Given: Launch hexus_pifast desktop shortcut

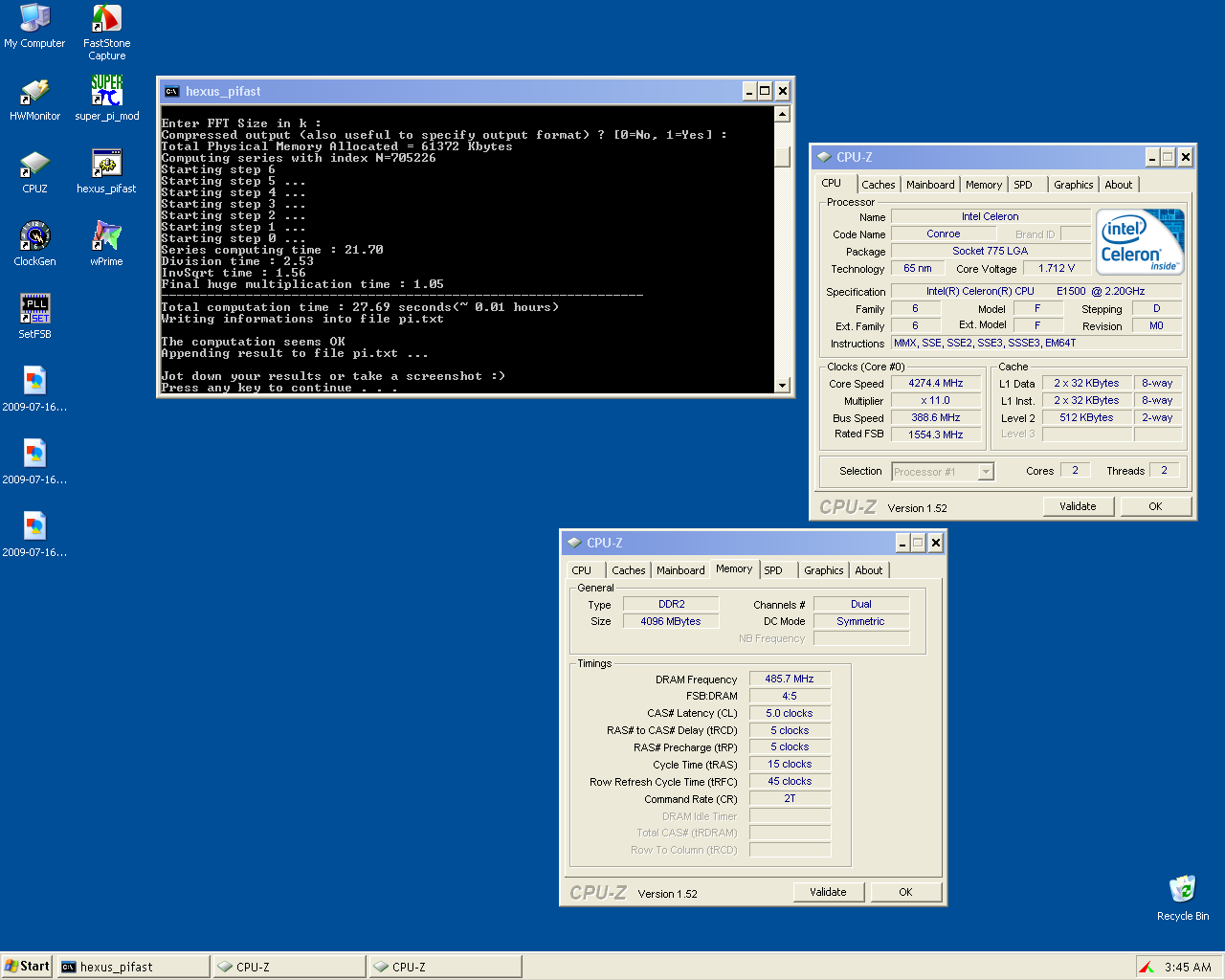Looking at the screenshot, I should coord(106,172).
